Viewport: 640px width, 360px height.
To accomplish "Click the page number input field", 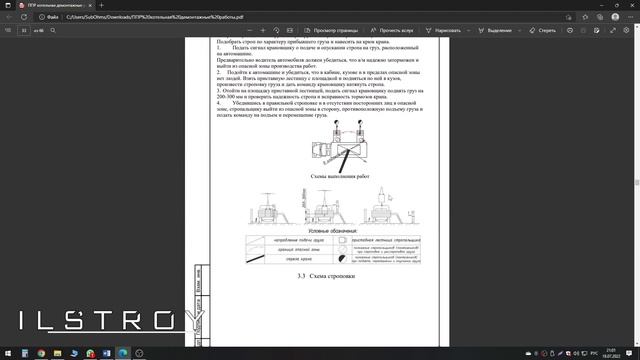I will [x=24, y=30].
